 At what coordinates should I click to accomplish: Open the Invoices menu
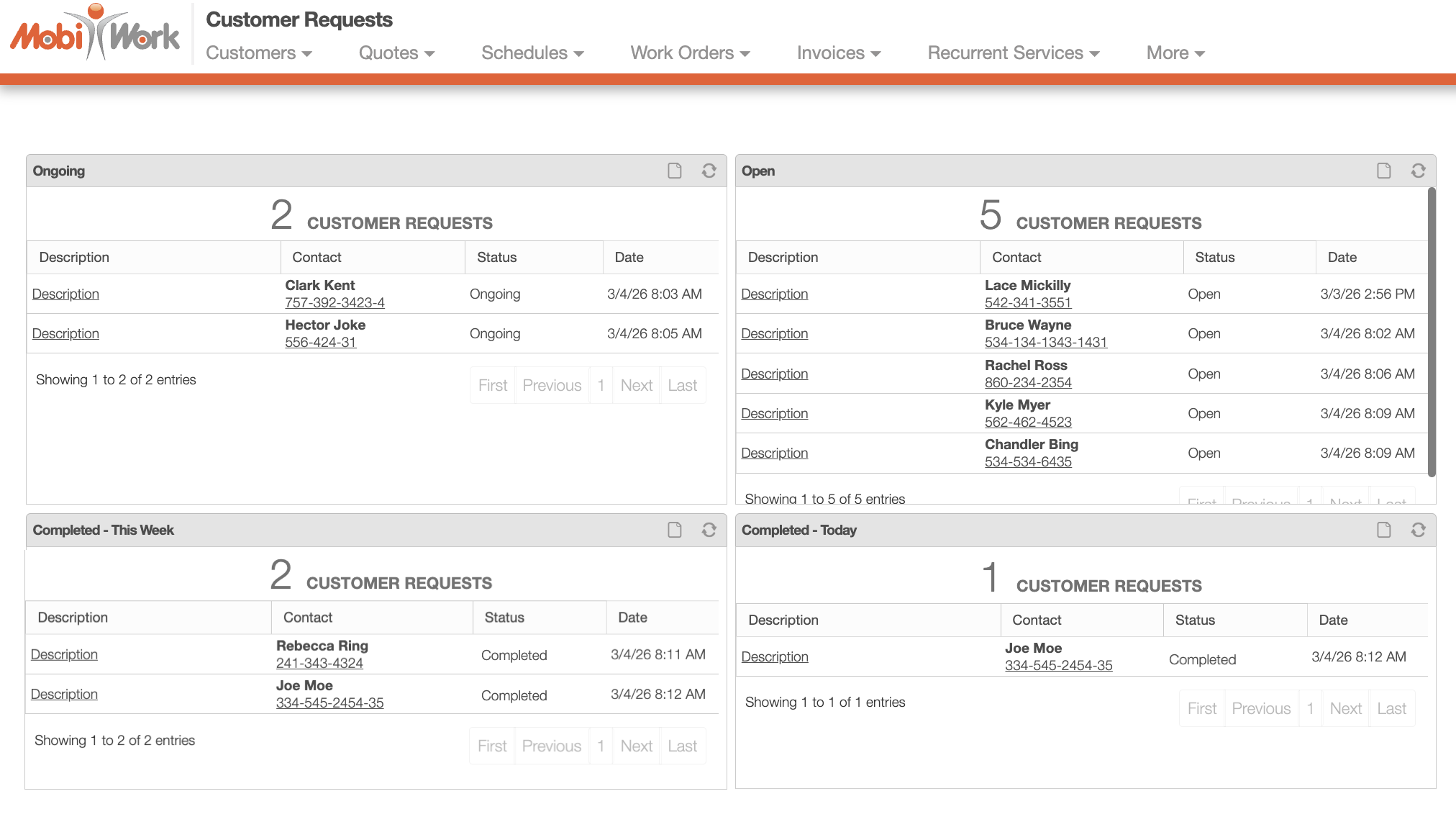838,53
